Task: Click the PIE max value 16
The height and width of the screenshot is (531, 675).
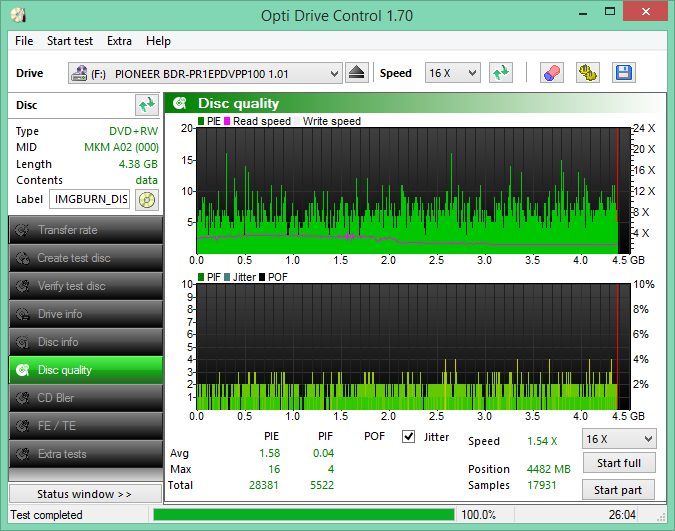Action: click(x=274, y=469)
